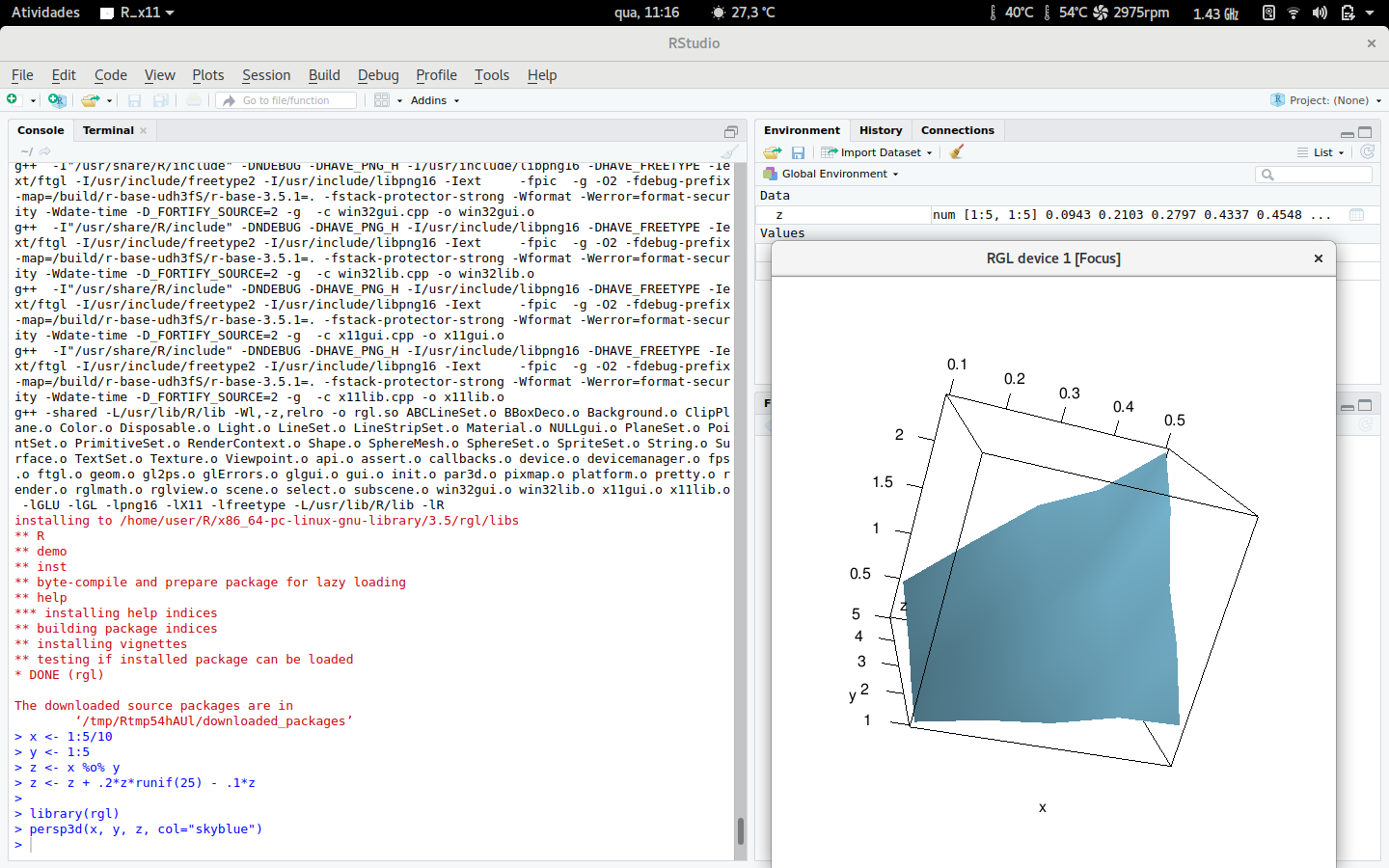
Task: Open the Plots menu
Action: (207, 75)
